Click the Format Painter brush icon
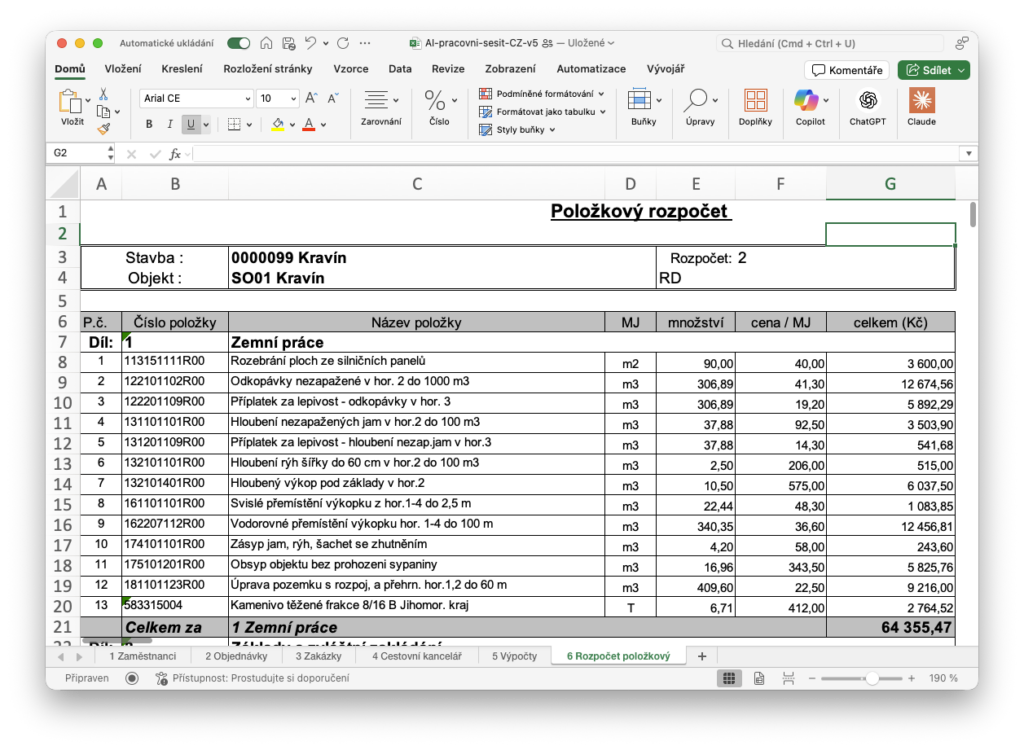This screenshot has height=750, width=1024. 103,129
